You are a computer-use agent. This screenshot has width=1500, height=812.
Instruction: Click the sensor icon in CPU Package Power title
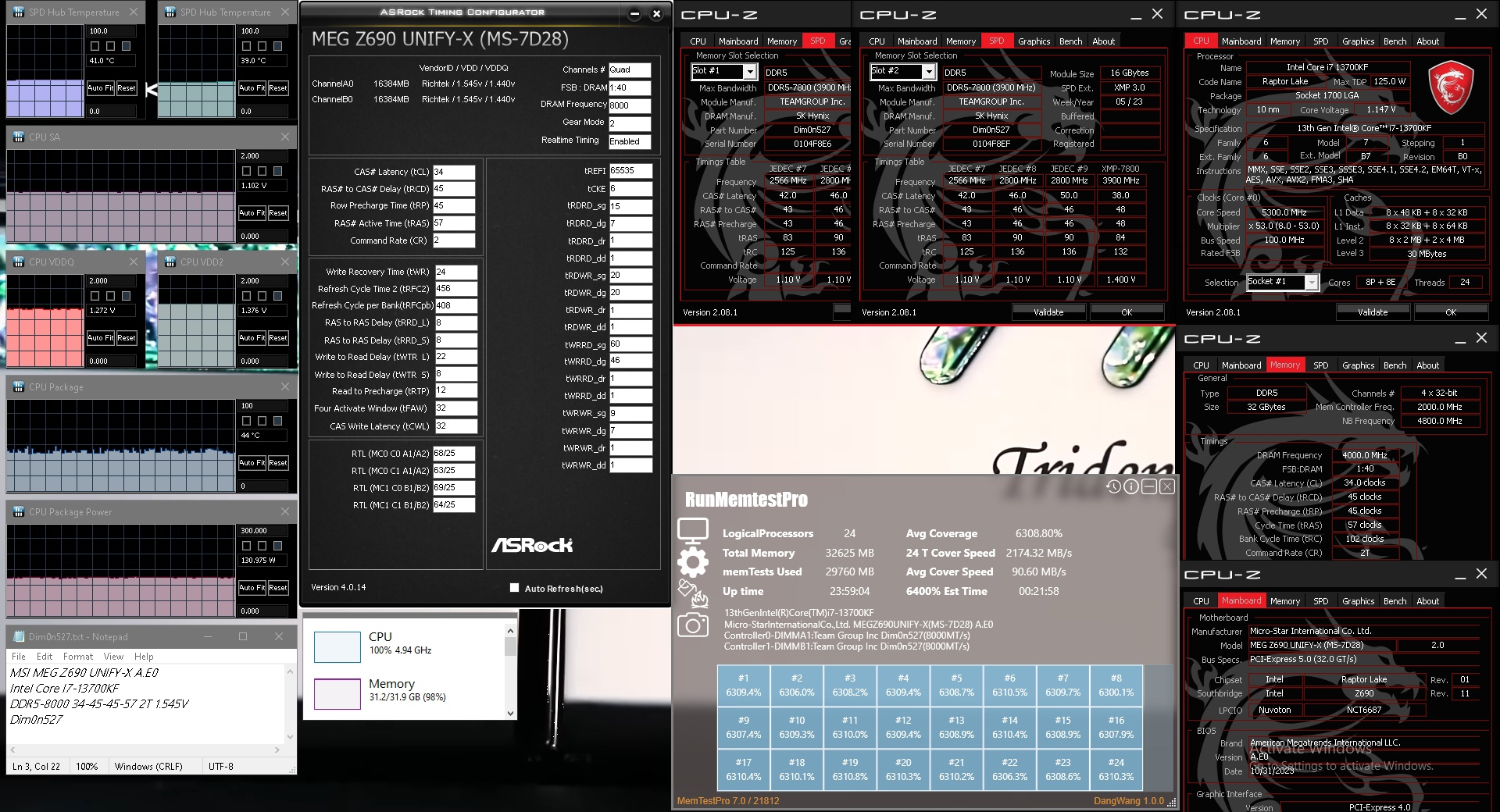(x=19, y=511)
